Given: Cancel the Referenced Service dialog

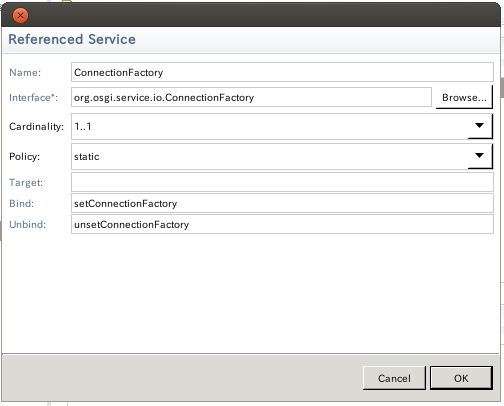Looking at the screenshot, I should point(394,378).
